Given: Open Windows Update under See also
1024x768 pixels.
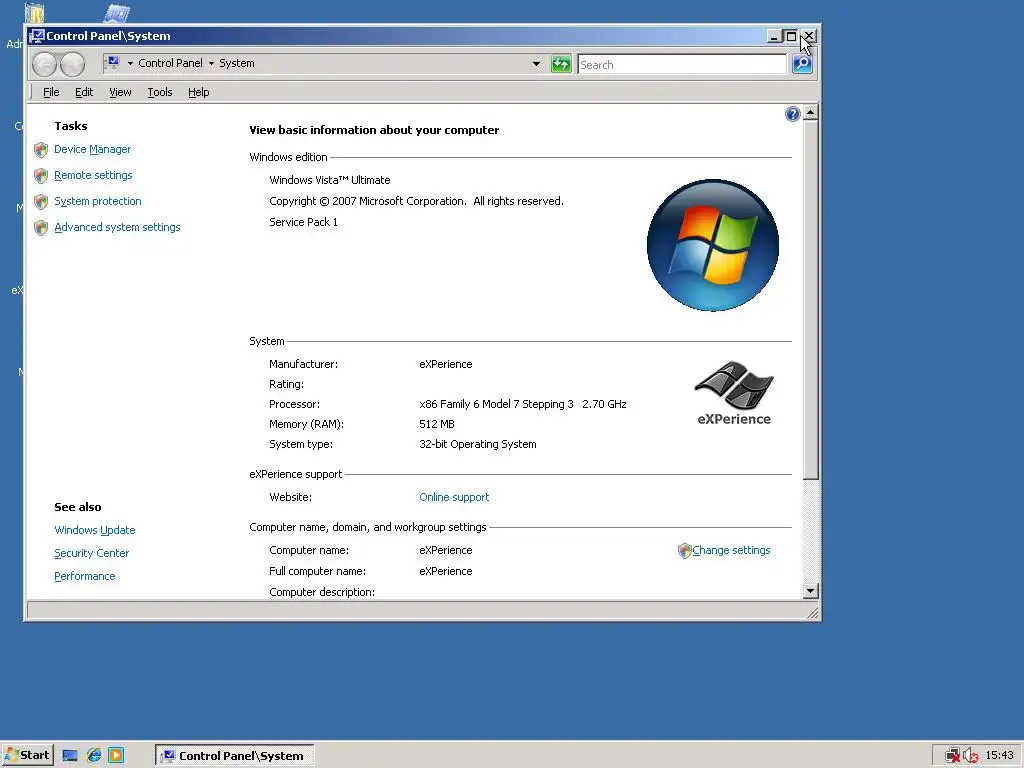Looking at the screenshot, I should click(x=95, y=530).
